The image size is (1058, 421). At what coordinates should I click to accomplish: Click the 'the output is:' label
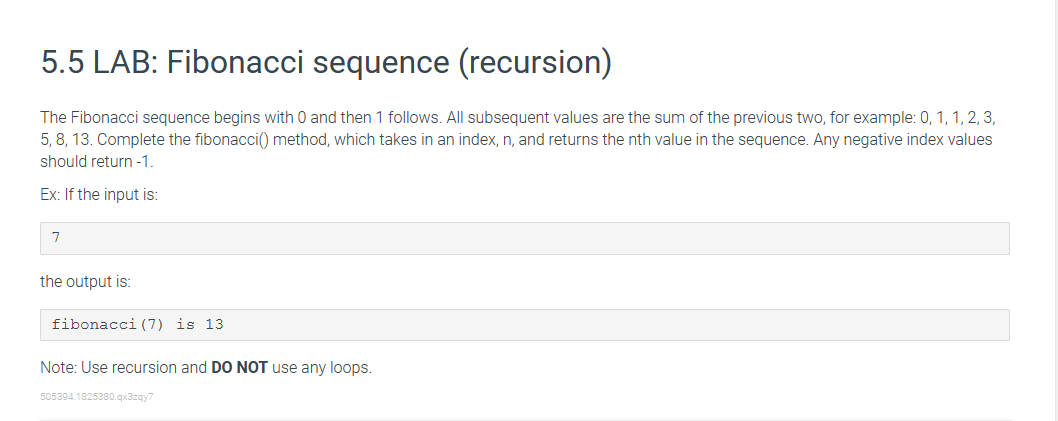pos(86,281)
